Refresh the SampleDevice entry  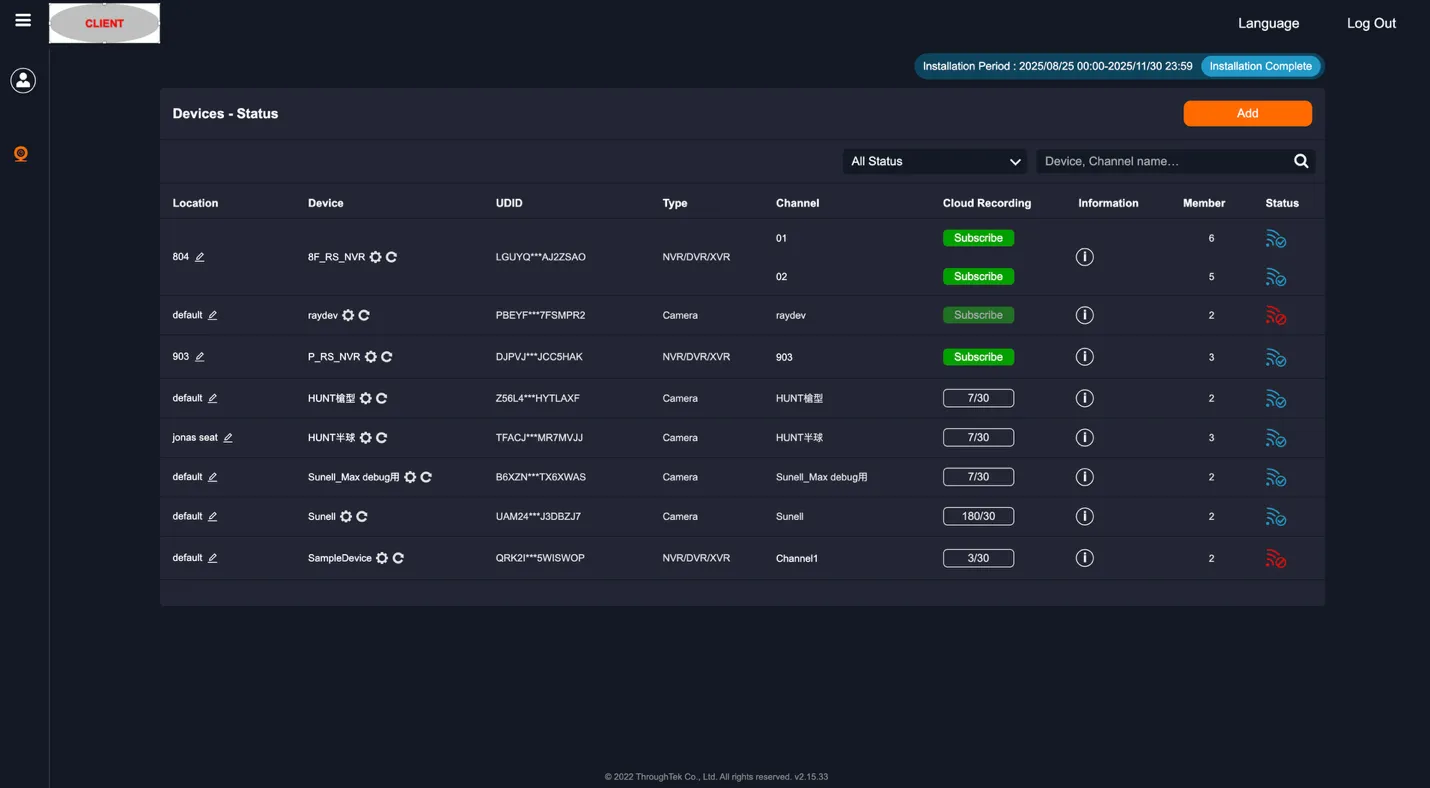[397, 558]
